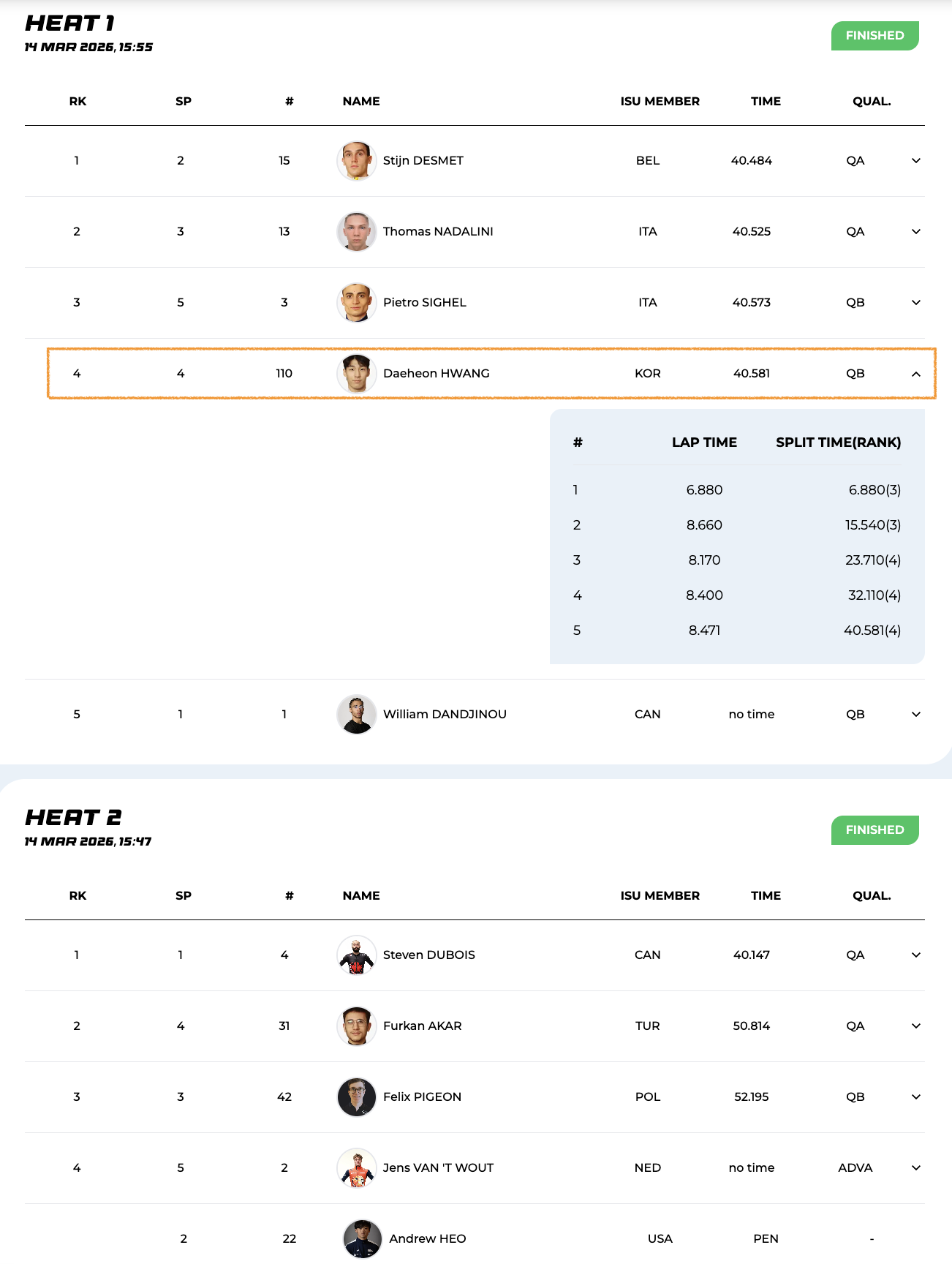Click Andrew HEO's profile photo
This screenshot has height=1264, width=952.
(363, 1239)
